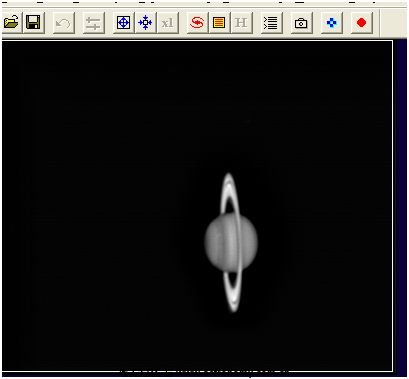Open the black lines list icon

271,23
